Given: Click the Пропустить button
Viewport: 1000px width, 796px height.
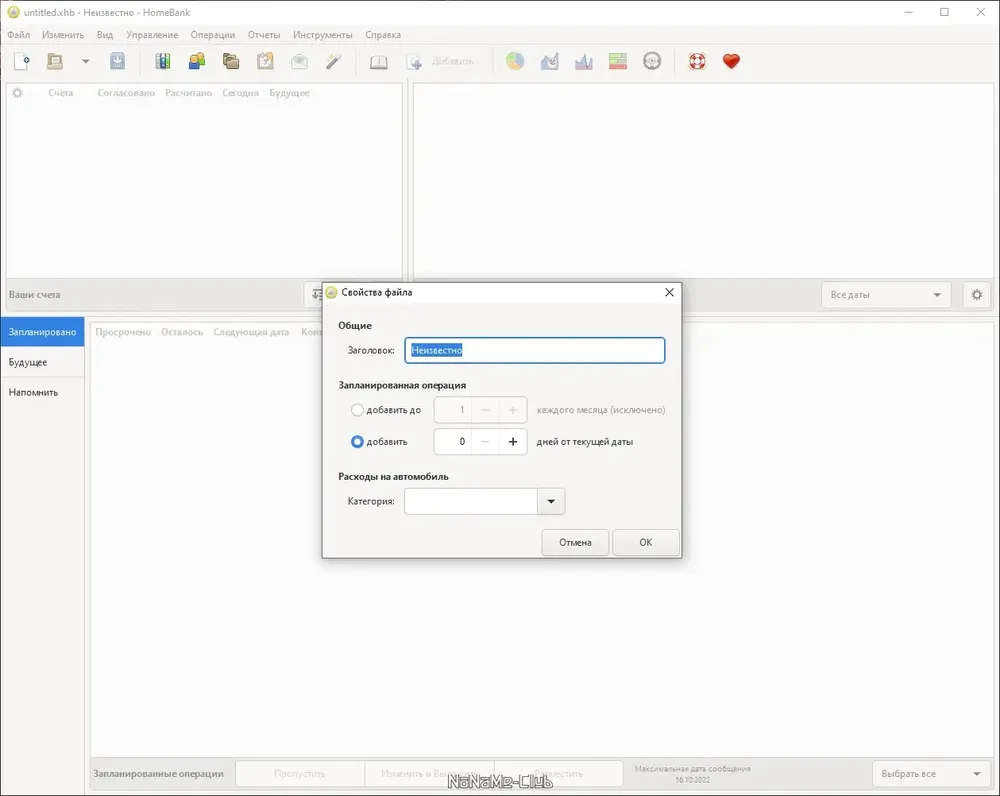Looking at the screenshot, I should pos(300,774).
